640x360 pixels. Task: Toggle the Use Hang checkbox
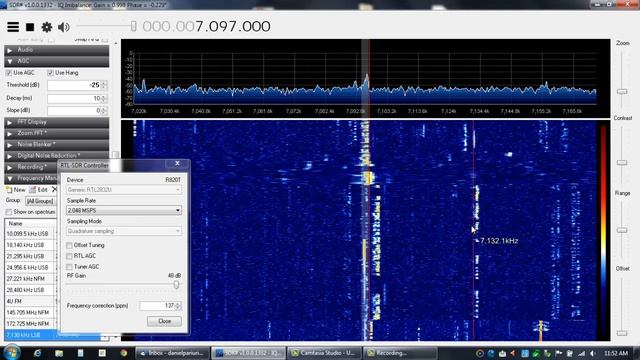click(x=50, y=73)
